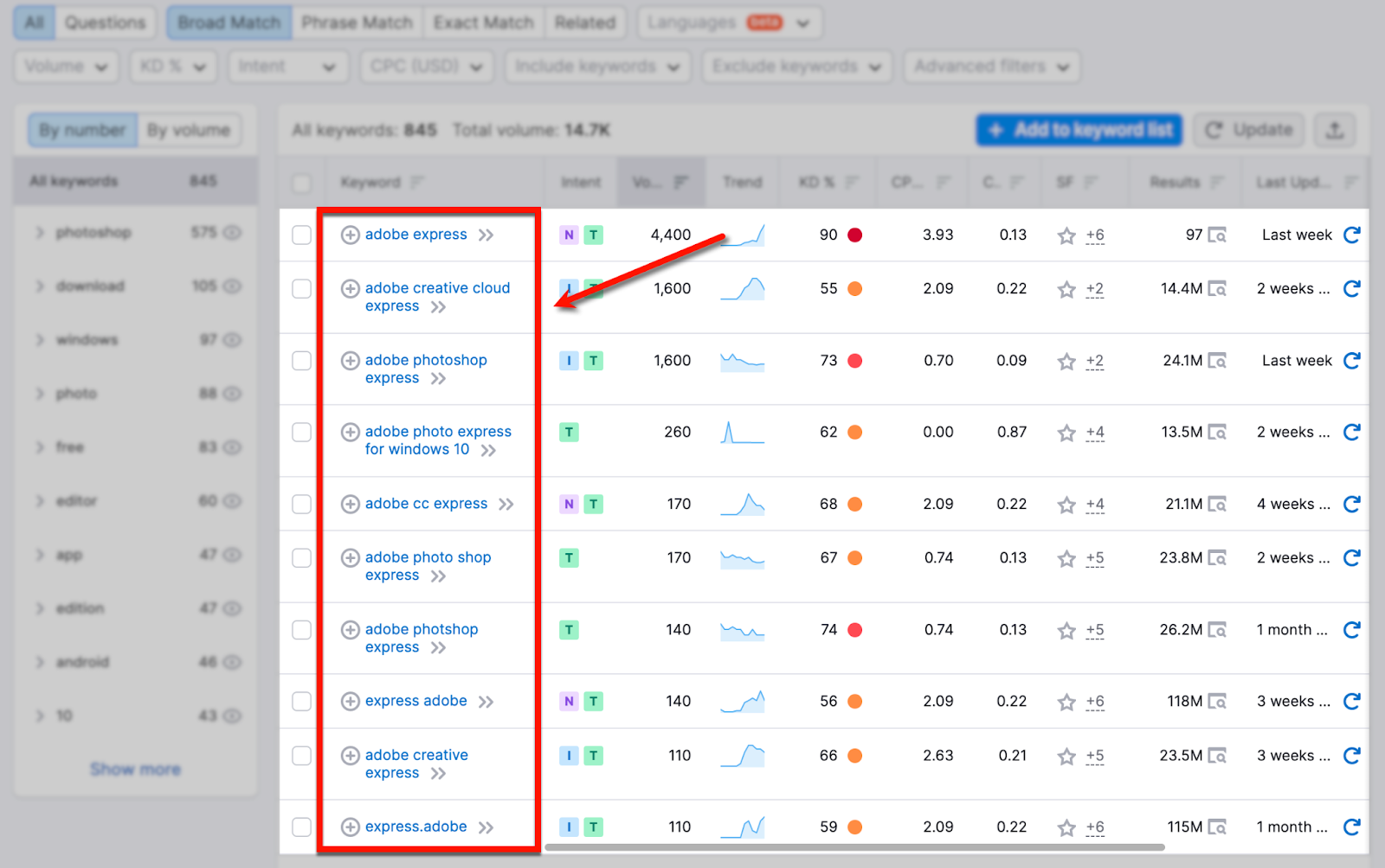View SERP for 'express adobe' results

point(1217,701)
